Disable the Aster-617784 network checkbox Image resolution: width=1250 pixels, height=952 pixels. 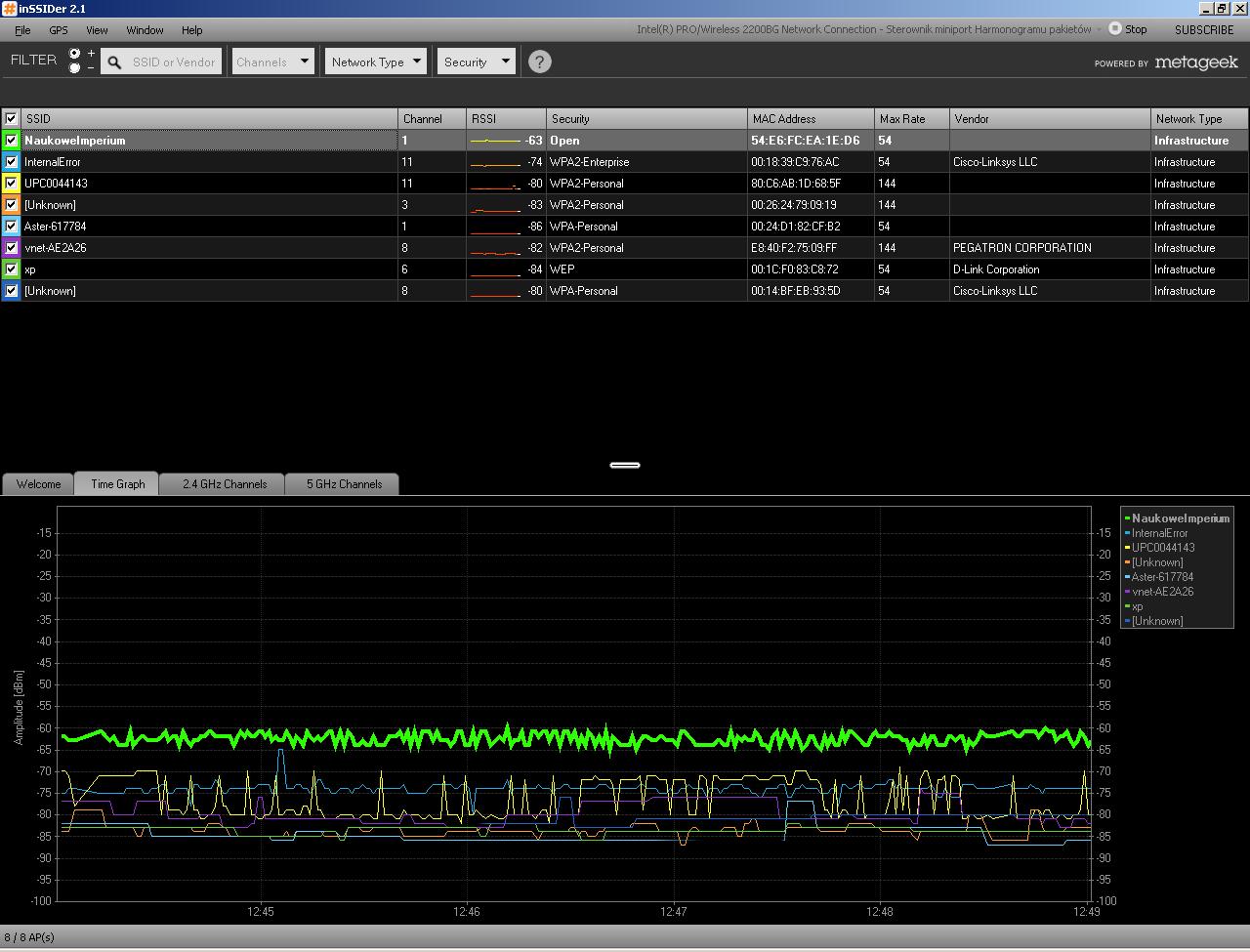(x=12, y=227)
